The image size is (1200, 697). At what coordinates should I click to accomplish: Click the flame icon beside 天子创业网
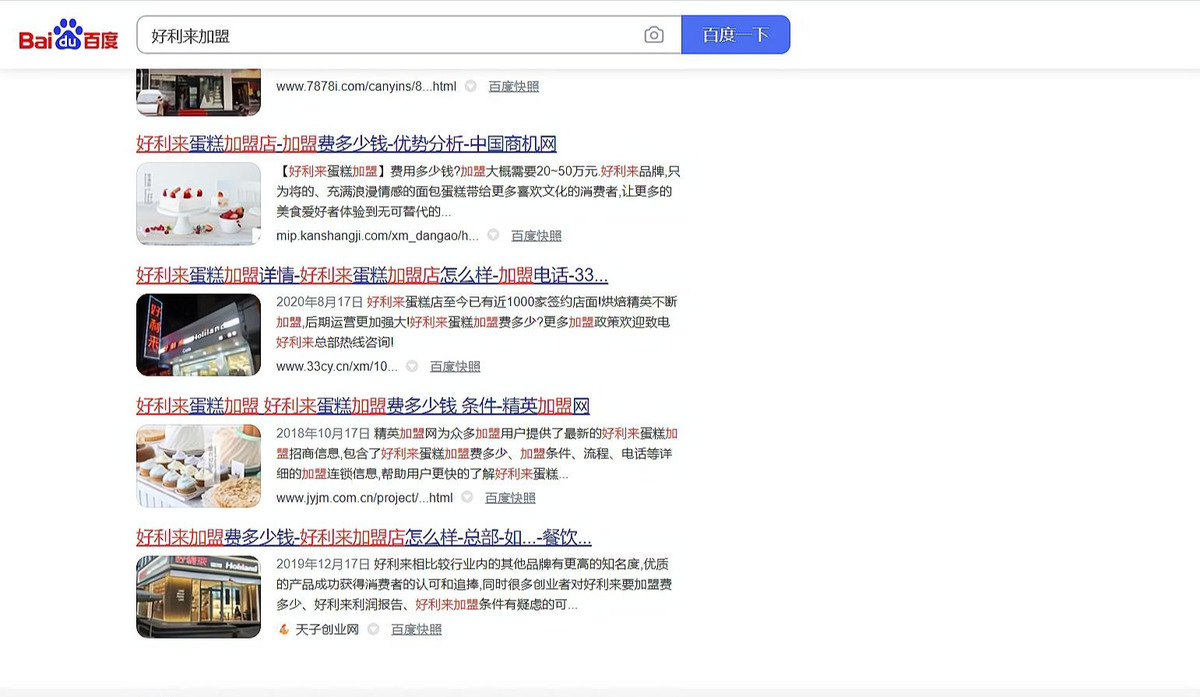coord(283,629)
